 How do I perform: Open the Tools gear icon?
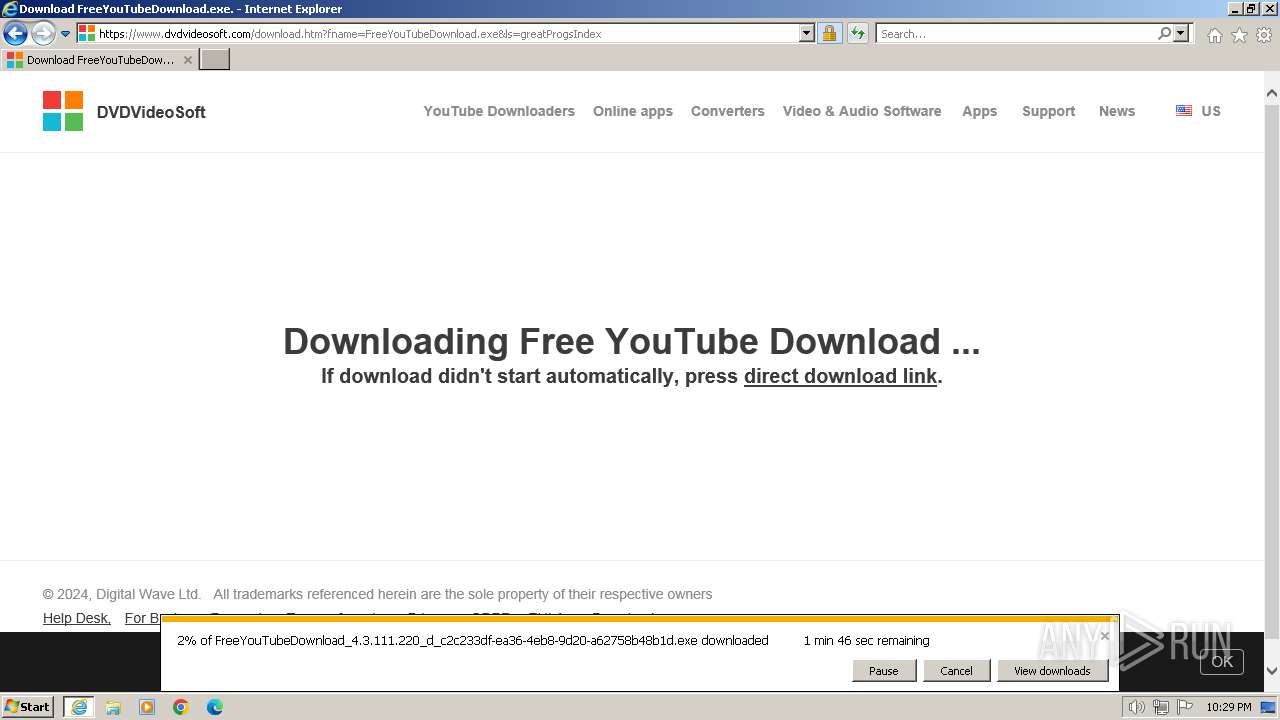[1264, 35]
